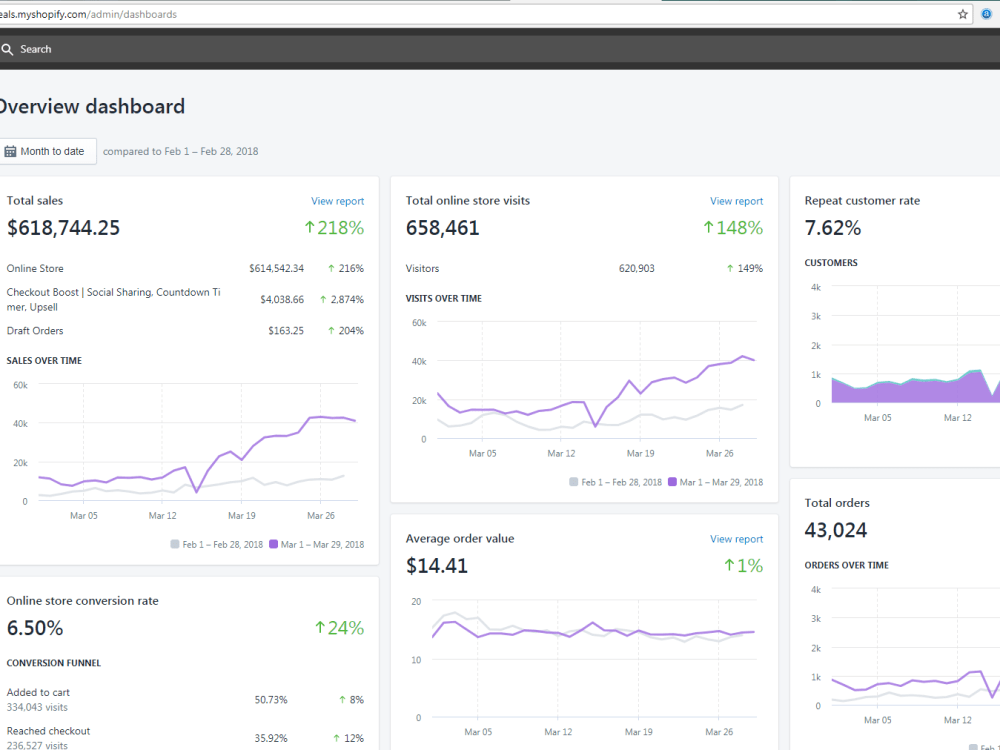
Task: Open the Month to date picker
Action: [x=47, y=151]
